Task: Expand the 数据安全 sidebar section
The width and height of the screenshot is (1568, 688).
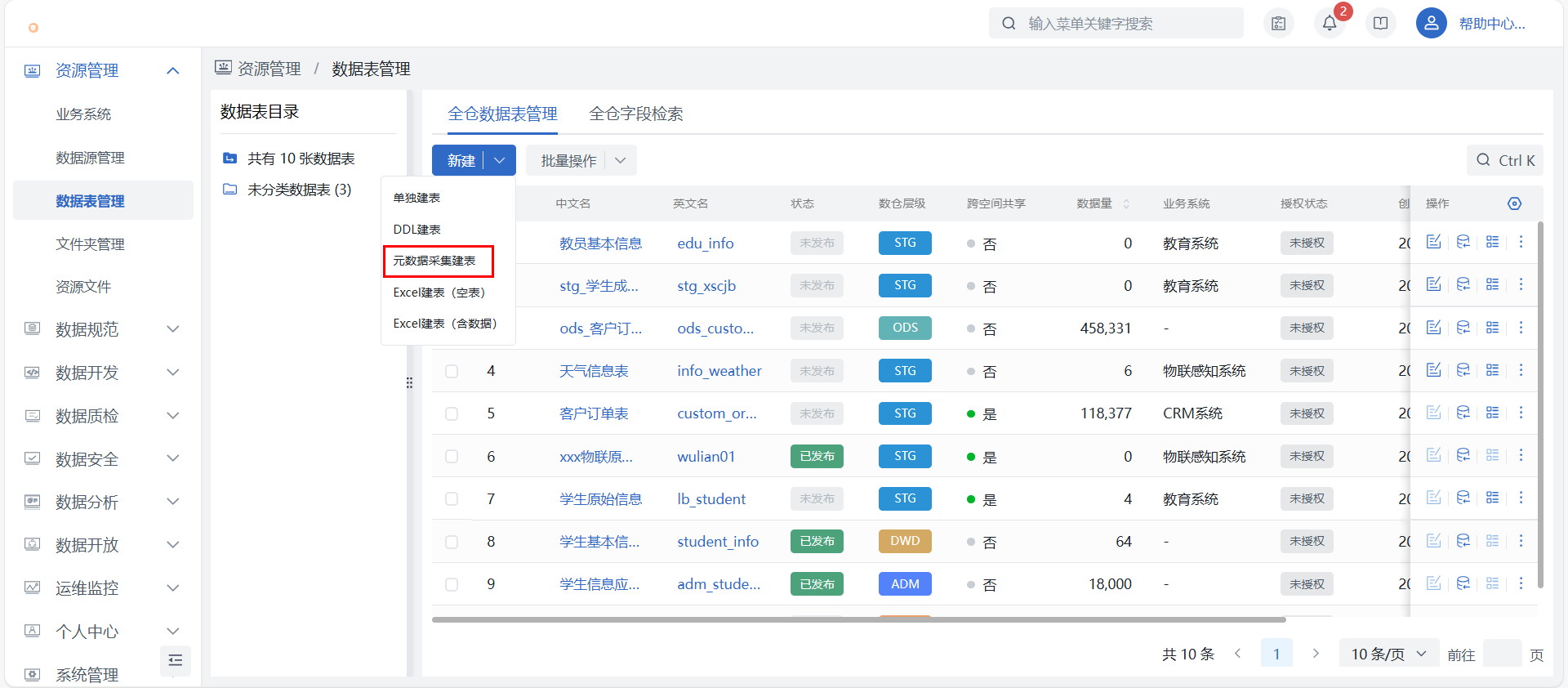Action: 173,458
